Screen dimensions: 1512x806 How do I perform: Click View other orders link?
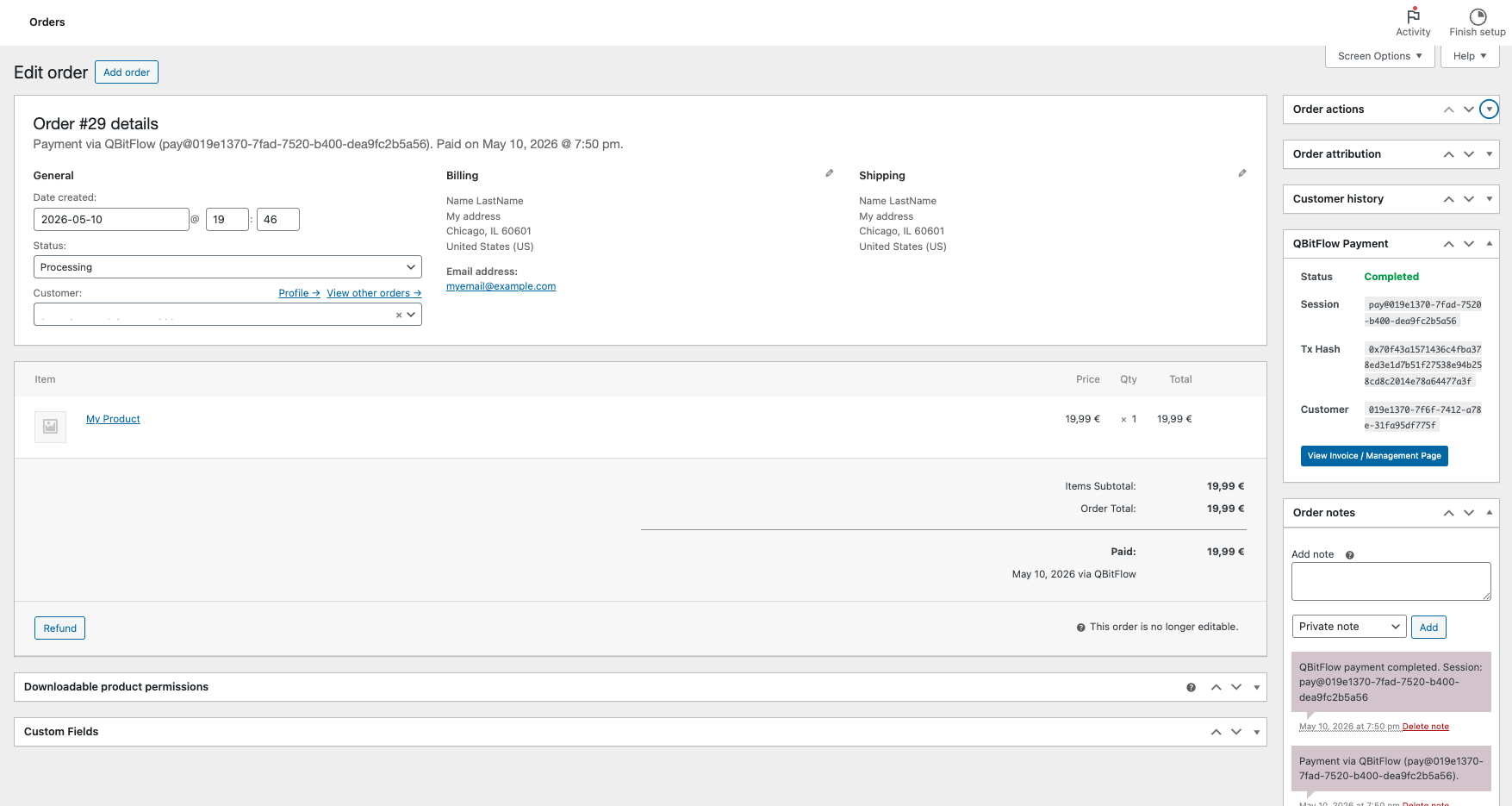click(374, 293)
